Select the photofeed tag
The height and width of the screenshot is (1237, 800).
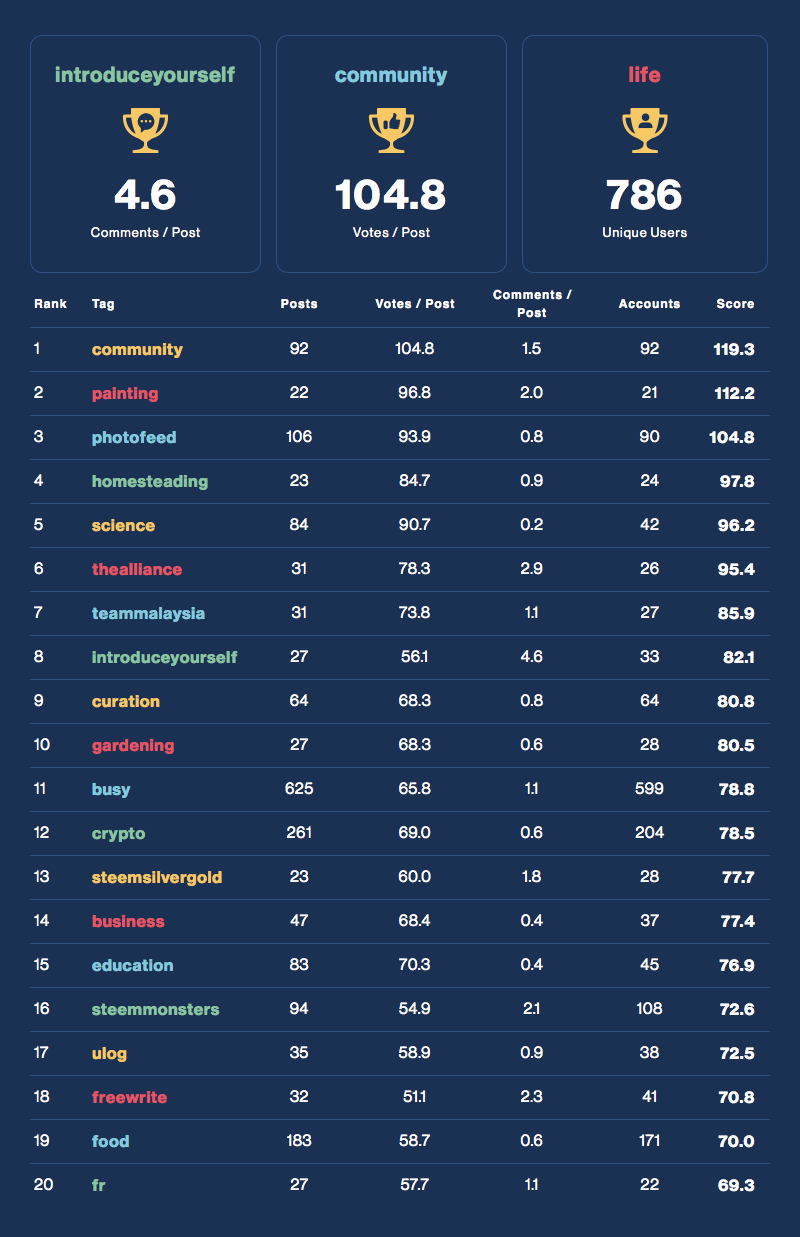tap(134, 438)
